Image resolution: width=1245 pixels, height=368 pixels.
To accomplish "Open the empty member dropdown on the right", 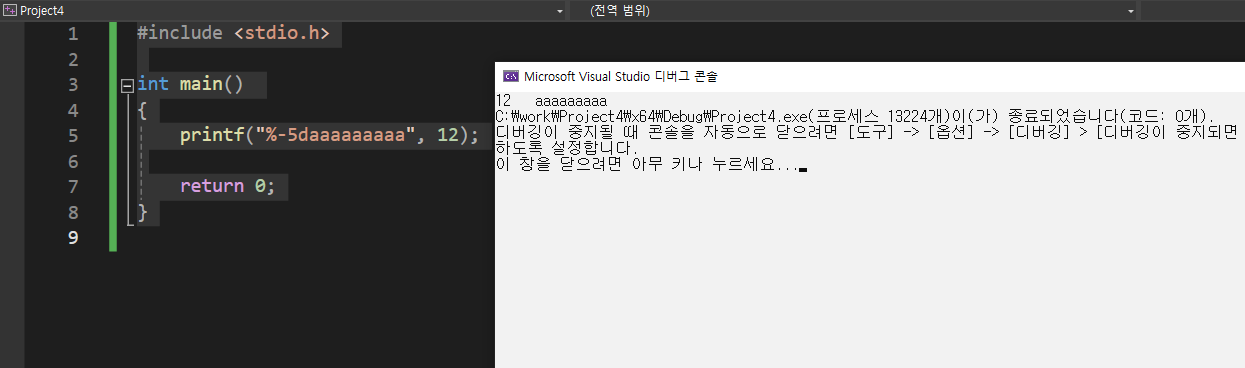I will (x=1192, y=10).
